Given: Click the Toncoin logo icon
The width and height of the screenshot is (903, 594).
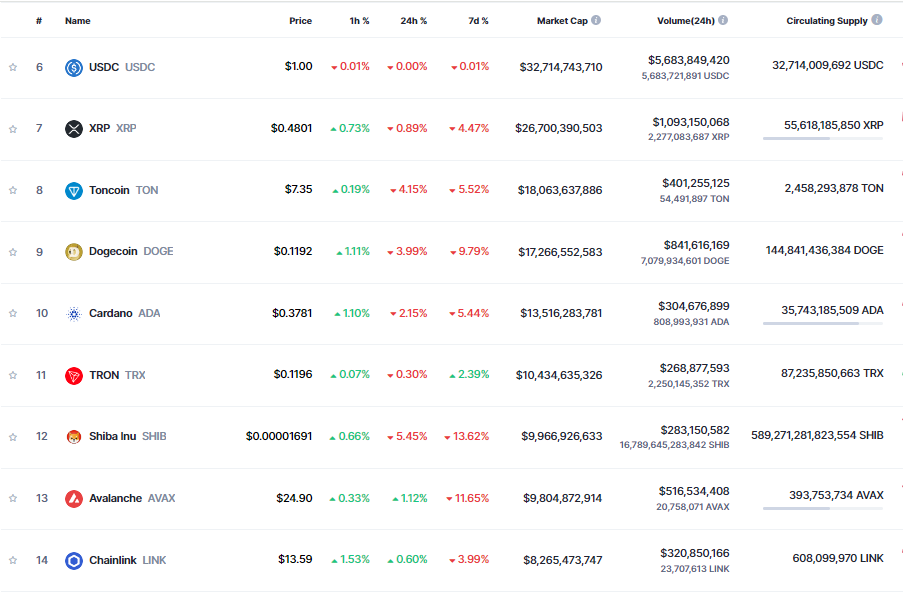Looking at the screenshot, I should (x=73, y=190).
